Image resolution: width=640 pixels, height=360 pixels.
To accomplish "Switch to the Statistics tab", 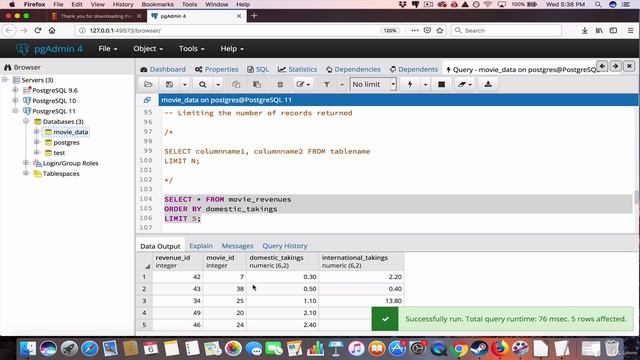I will pos(297,69).
